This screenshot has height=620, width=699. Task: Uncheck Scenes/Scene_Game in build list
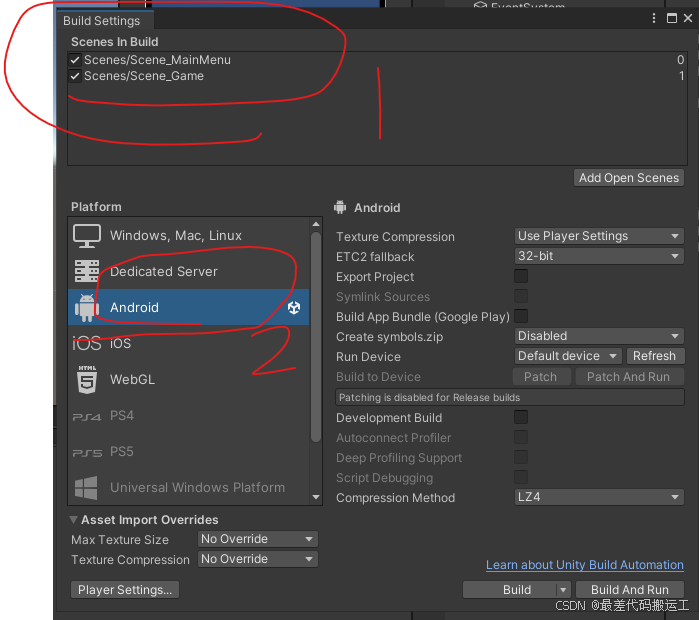pos(75,76)
